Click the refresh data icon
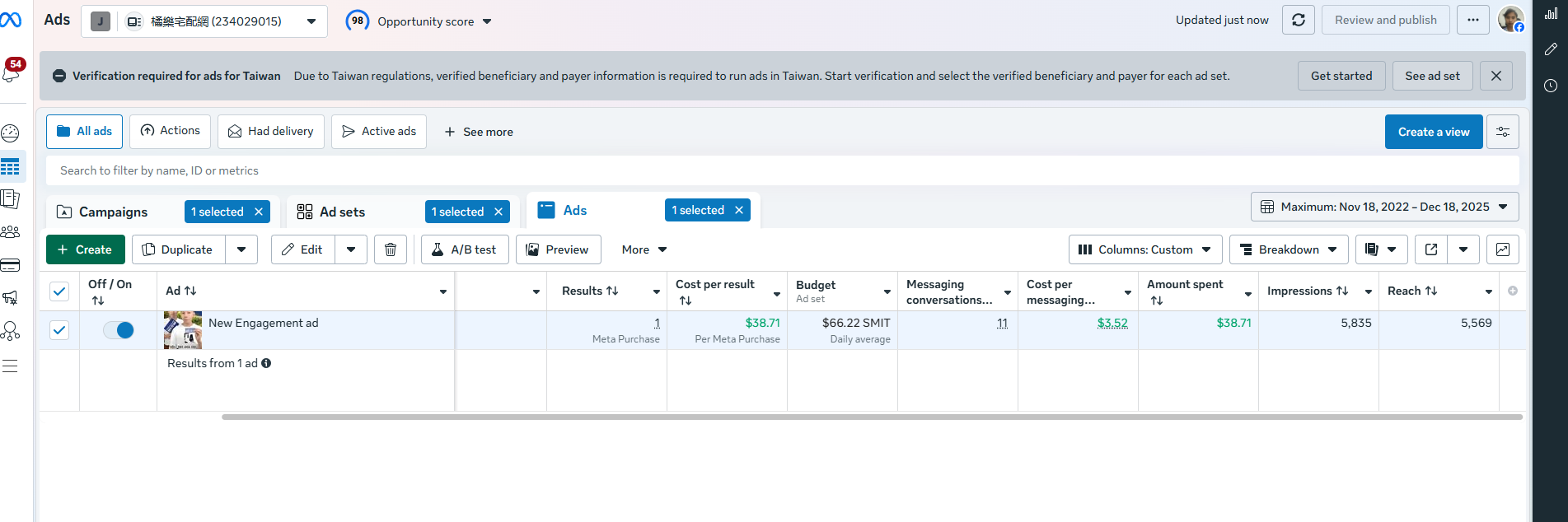Screen dimensions: 1568x522 (1298, 21)
